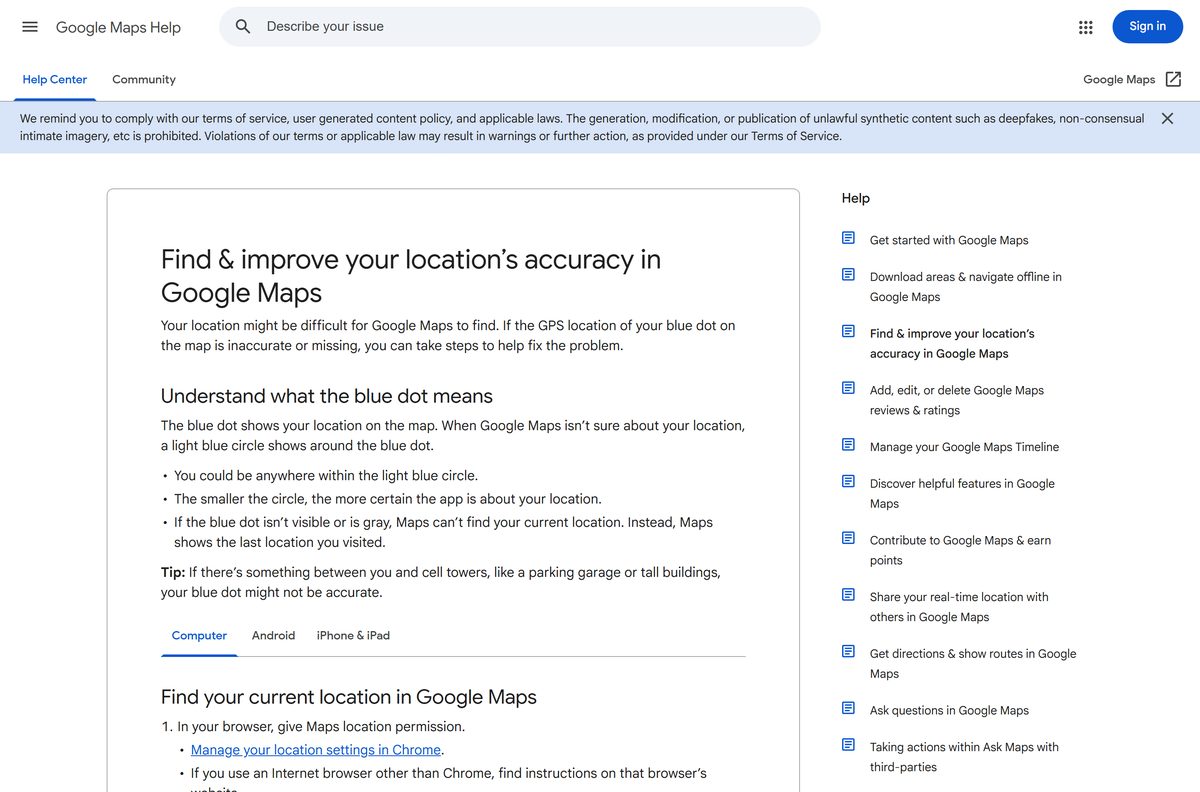Click article icon next to Find & improve your location's accuracy
1200x792 pixels.
pos(848,332)
